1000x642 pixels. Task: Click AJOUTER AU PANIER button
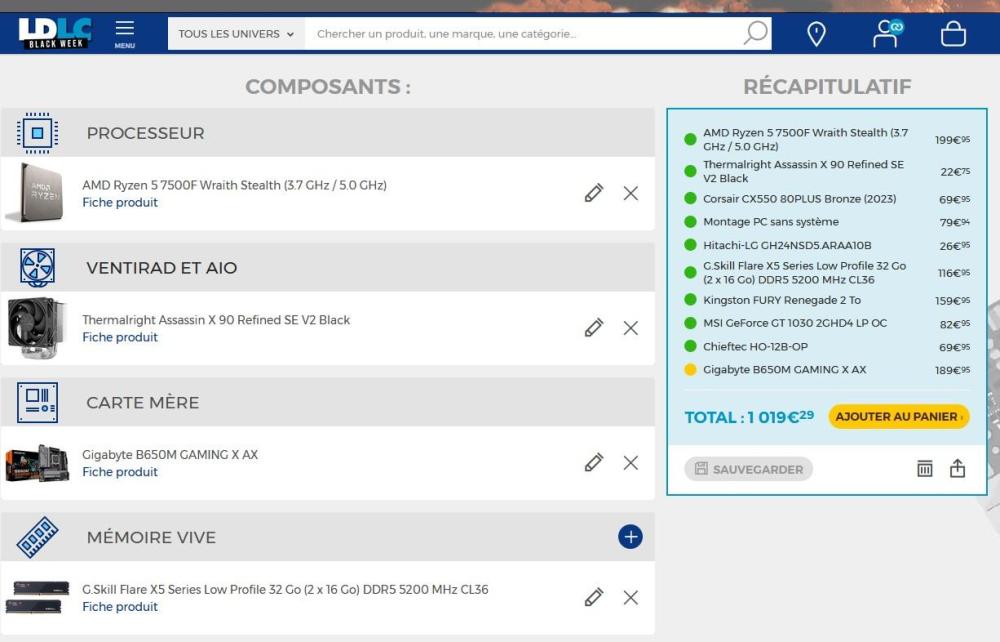[899, 416]
